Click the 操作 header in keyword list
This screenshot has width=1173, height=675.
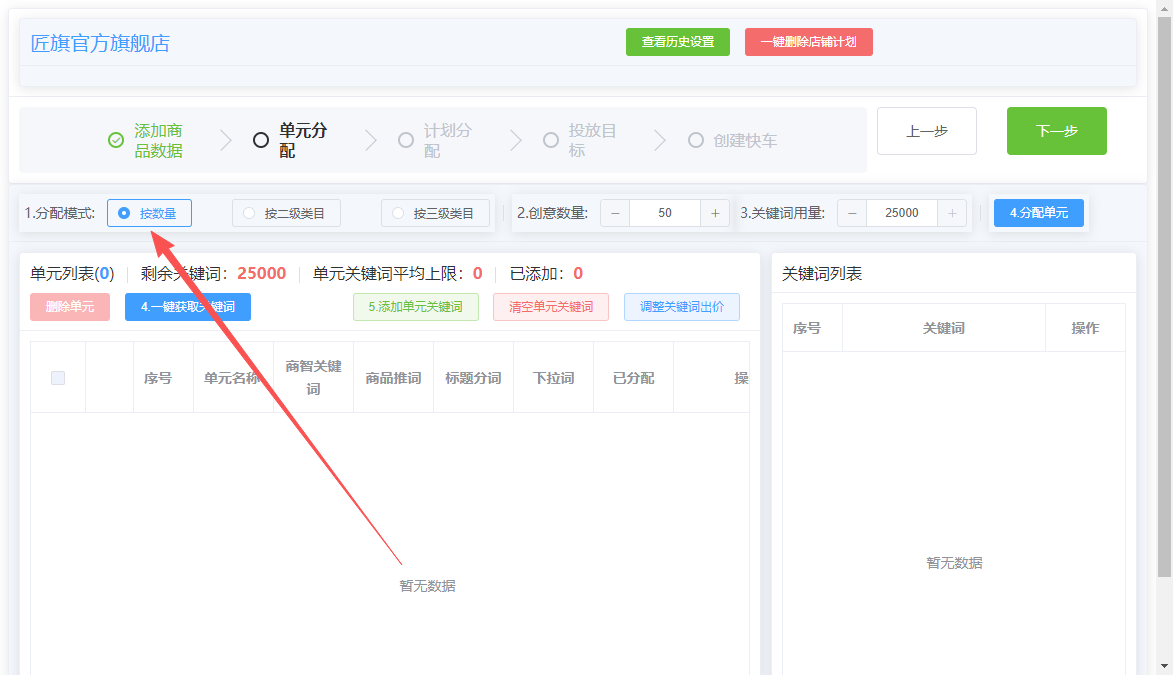[x=1085, y=328]
